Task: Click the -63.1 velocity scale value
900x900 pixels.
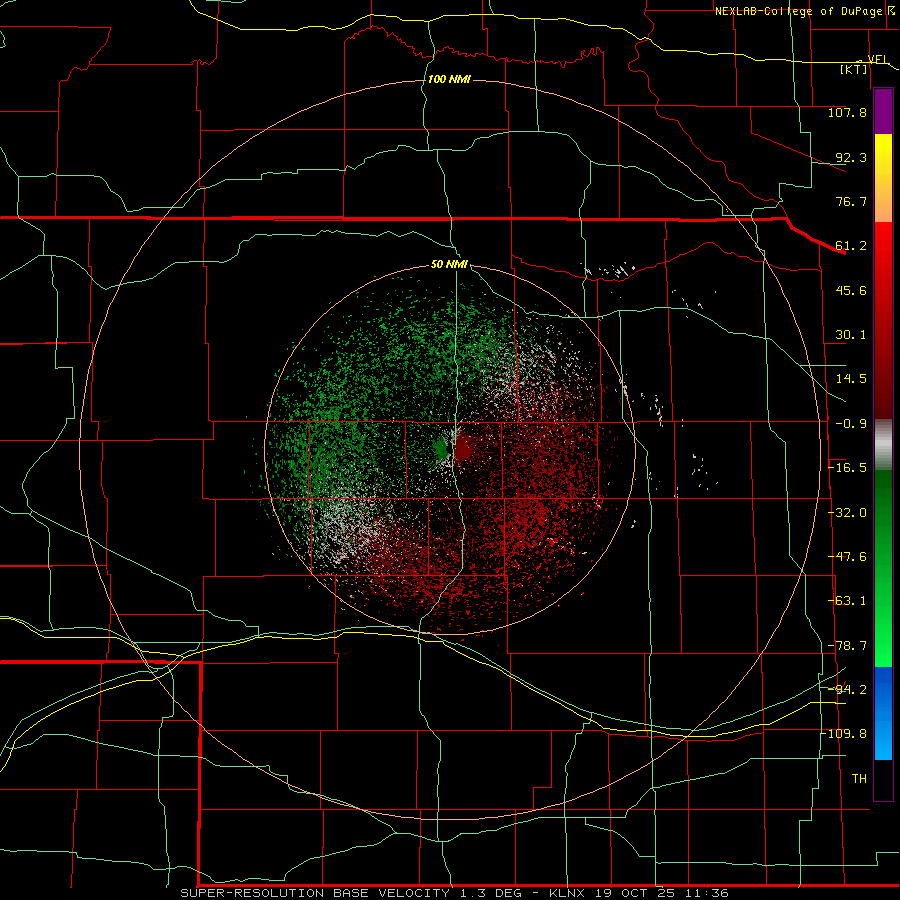Action: point(847,601)
